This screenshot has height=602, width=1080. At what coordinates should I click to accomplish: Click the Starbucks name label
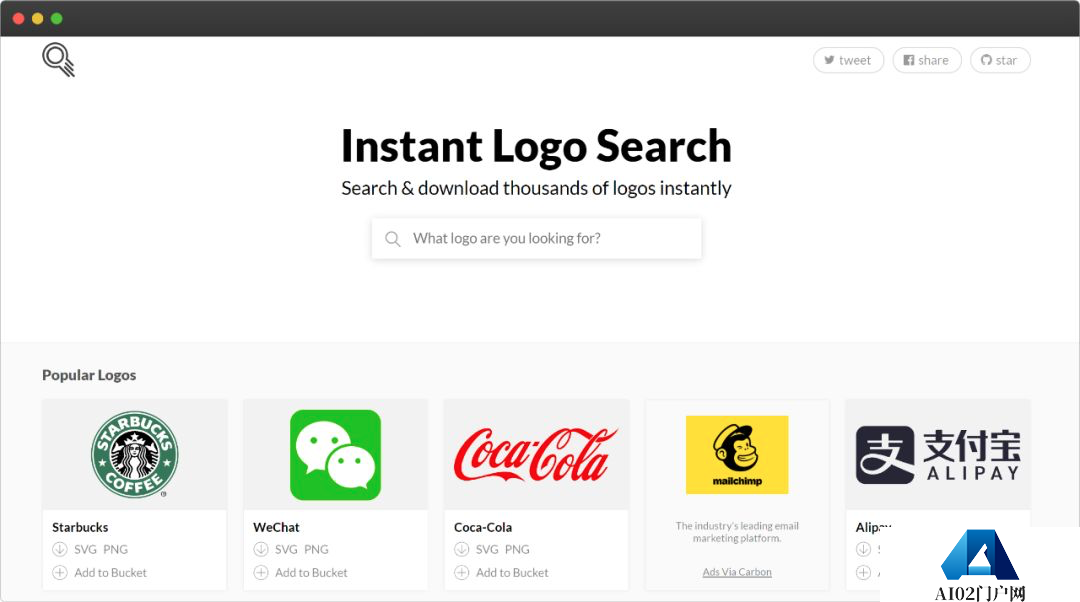tap(80, 527)
